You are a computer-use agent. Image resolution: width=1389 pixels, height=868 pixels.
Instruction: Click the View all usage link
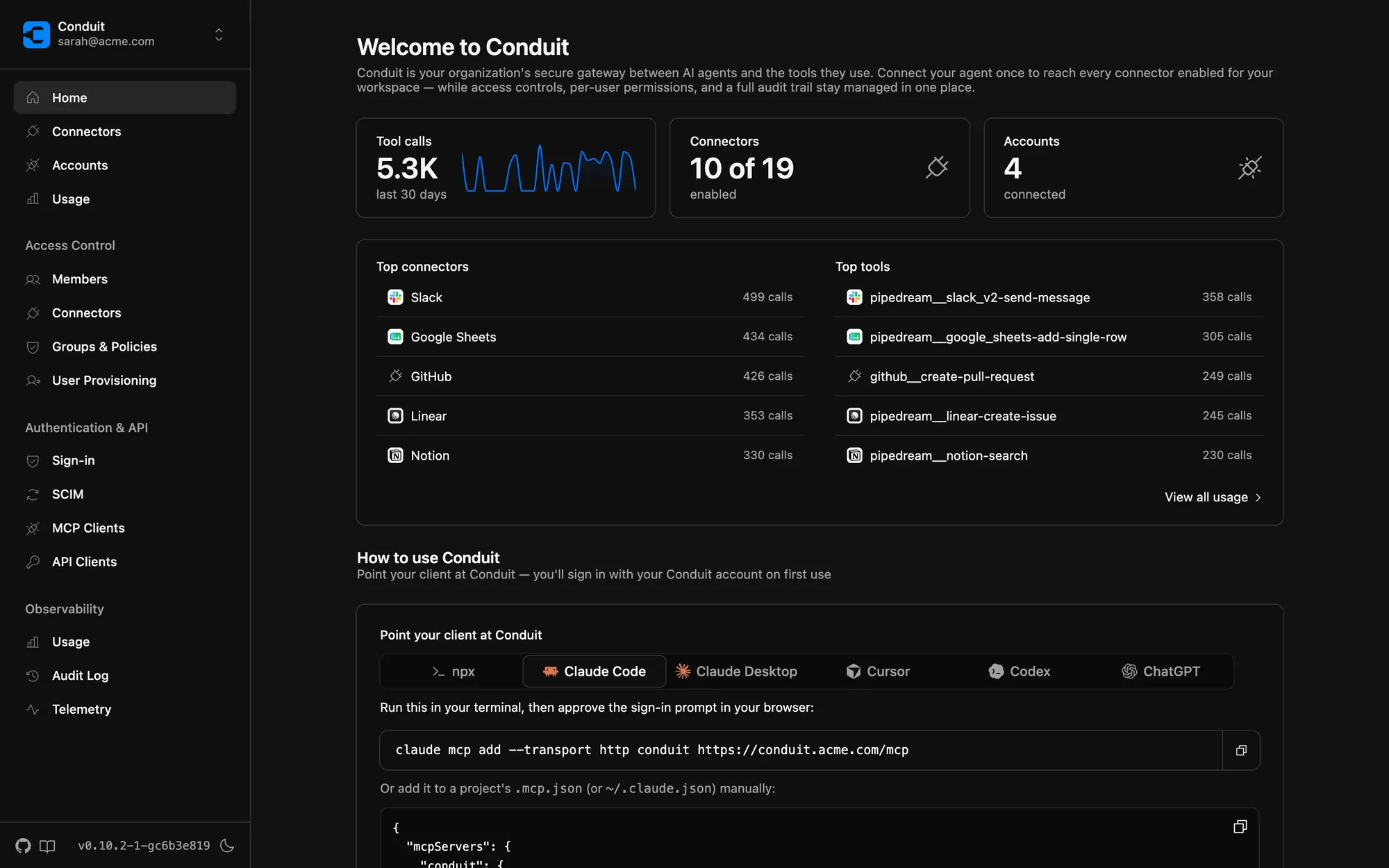pyautogui.click(x=1213, y=497)
